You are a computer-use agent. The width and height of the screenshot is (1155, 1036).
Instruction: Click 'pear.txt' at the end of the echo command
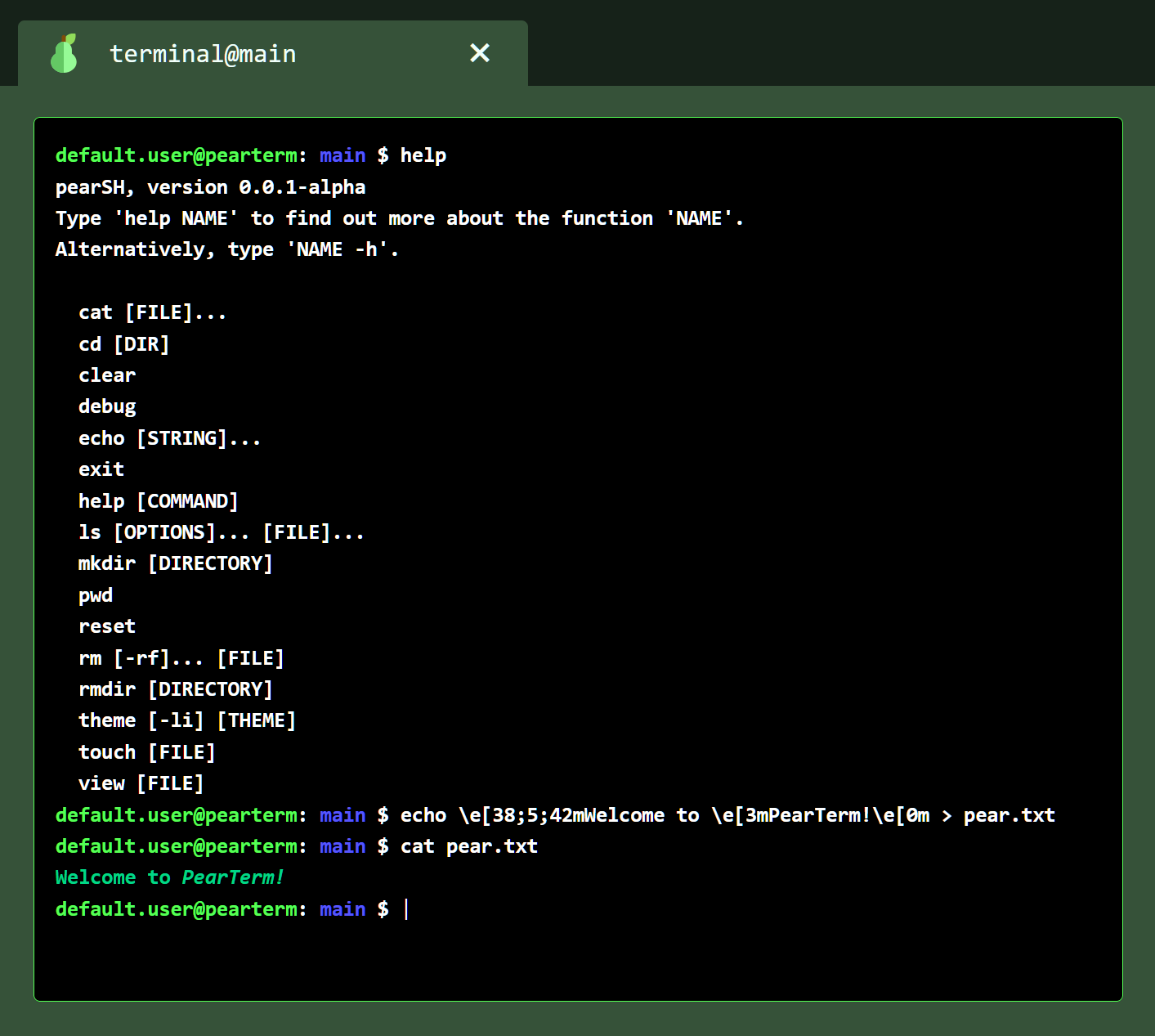click(1010, 815)
